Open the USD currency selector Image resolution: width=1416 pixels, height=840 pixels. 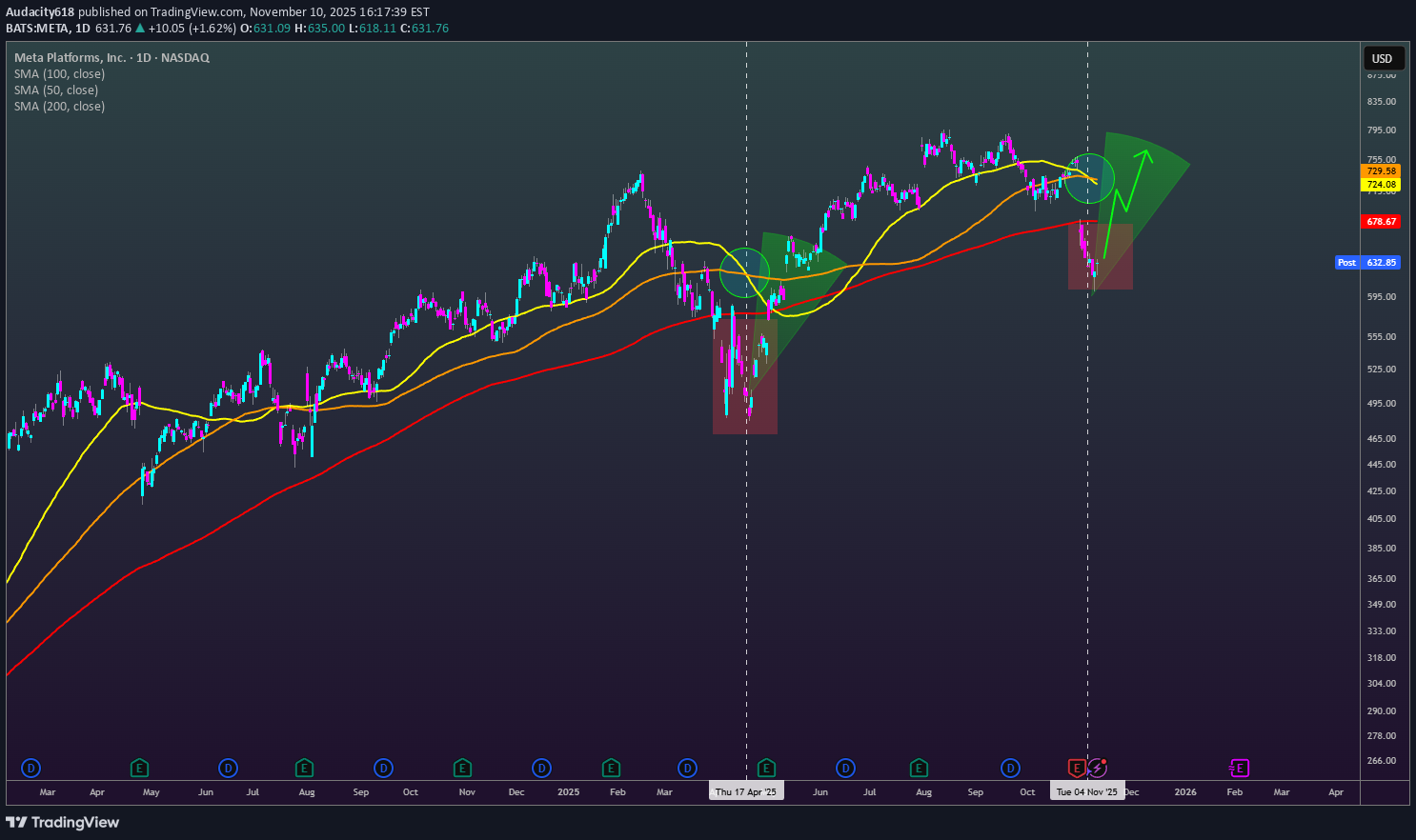pyautogui.click(x=1382, y=59)
